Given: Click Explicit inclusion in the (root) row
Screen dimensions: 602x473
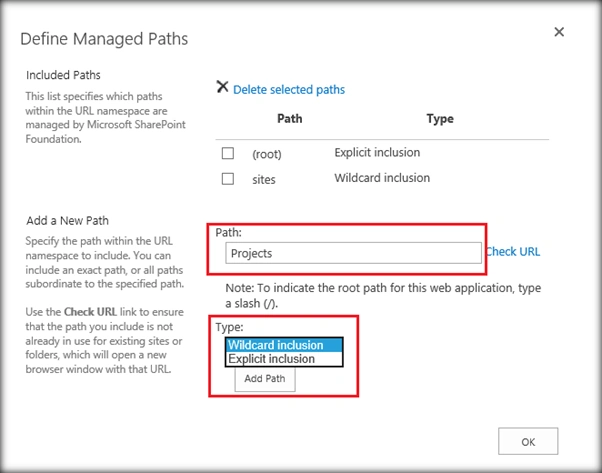Looking at the screenshot, I should click(377, 152).
